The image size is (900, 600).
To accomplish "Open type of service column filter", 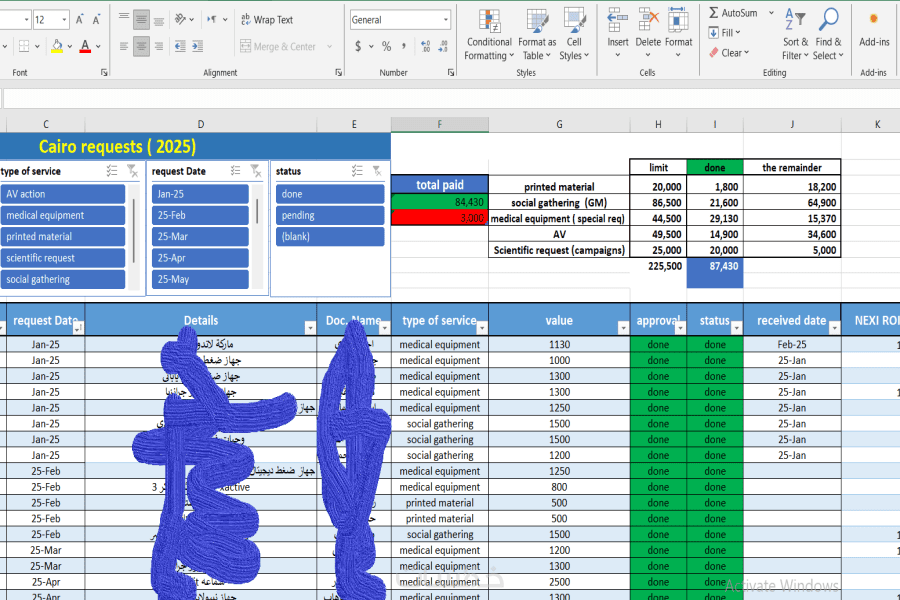I will point(482,328).
